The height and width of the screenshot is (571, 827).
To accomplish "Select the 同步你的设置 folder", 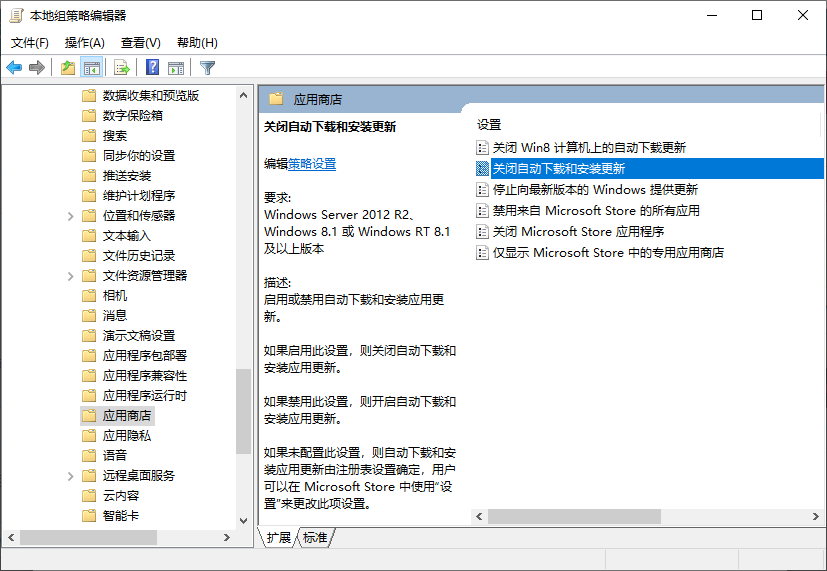I will tap(139, 156).
